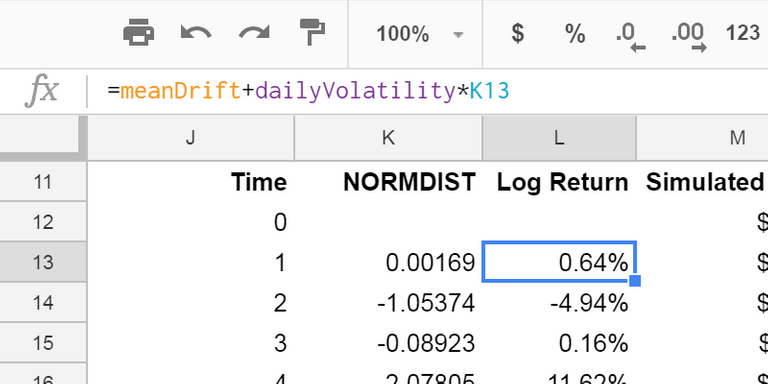Select column L header
Screen dimensions: 768x384
pos(559,138)
